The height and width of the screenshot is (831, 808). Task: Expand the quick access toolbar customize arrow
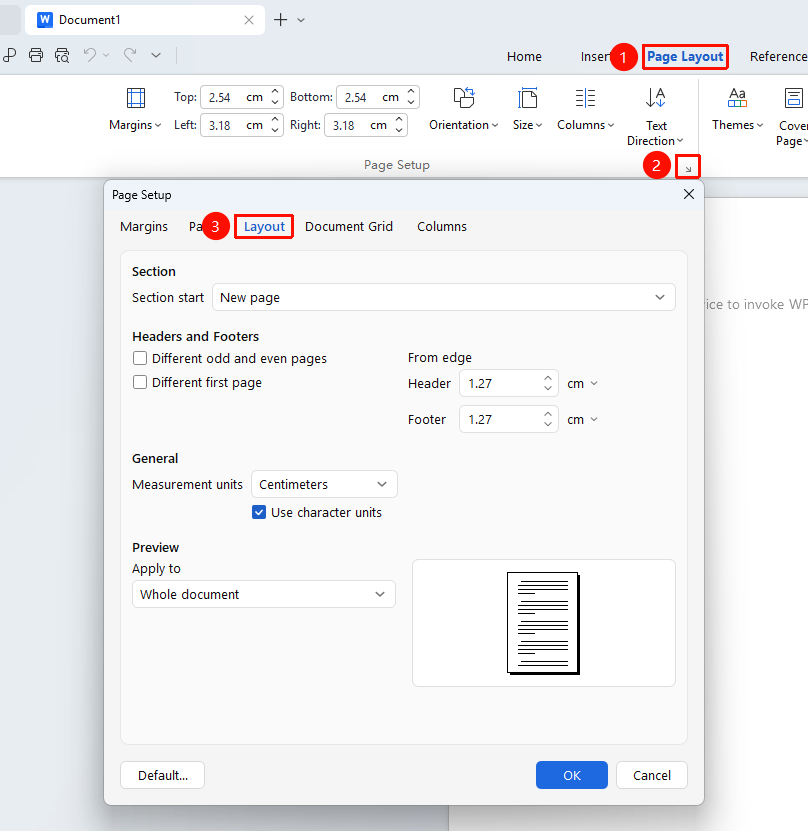pyautogui.click(x=156, y=55)
